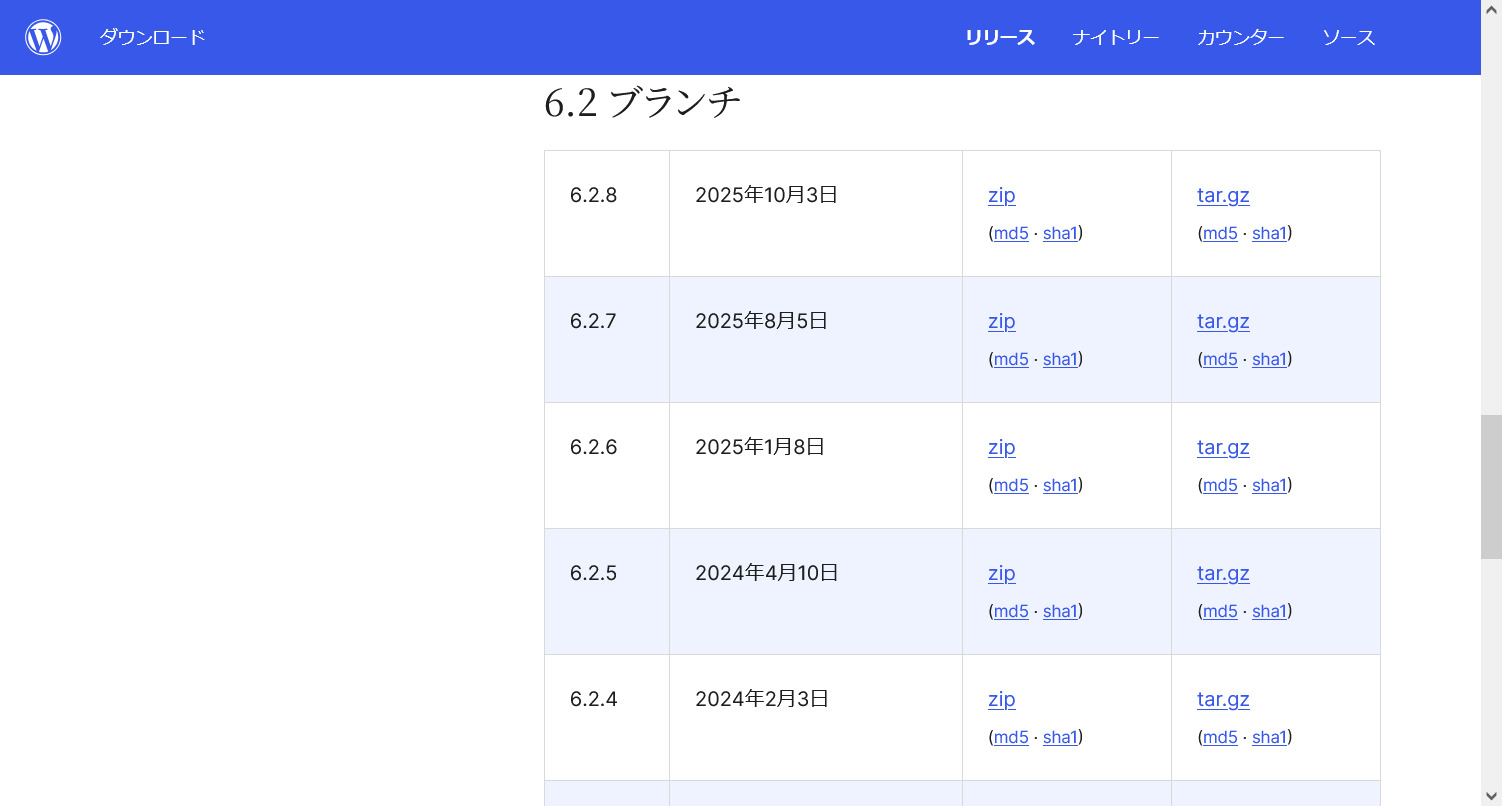1502x806 pixels.
Task: Open md5 checksum for 6.2.8 zip
Action: 1010,233
